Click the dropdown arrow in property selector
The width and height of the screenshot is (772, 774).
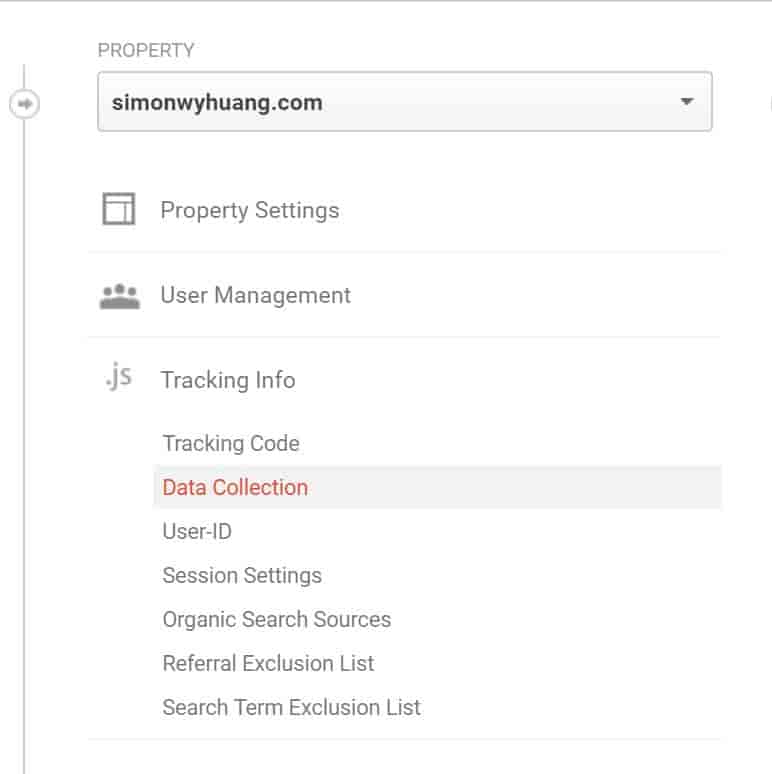687,101
